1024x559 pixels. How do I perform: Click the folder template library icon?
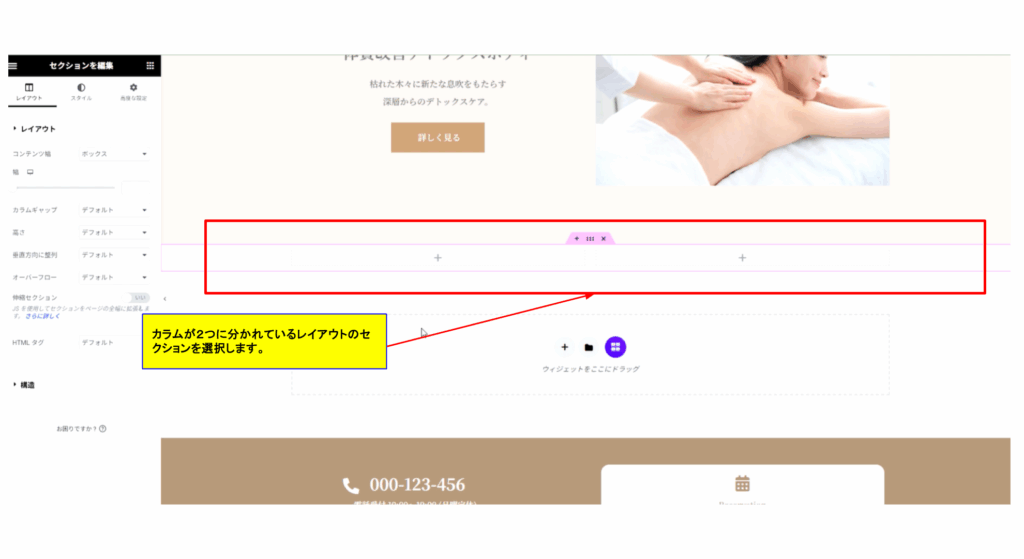tap(589, 347)
